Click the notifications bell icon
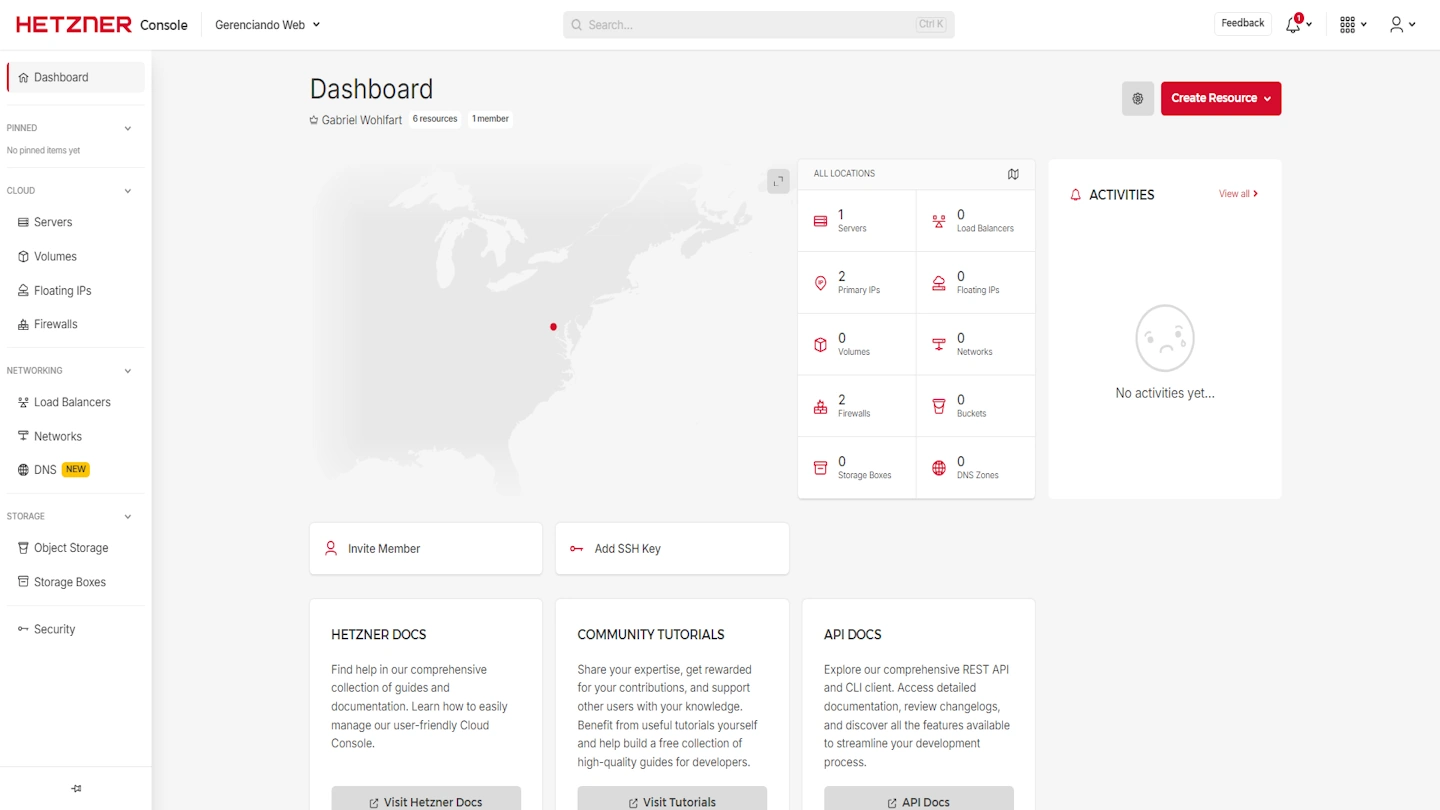Viewport: 1440px width, 810px height. [x=1293, y=25]
